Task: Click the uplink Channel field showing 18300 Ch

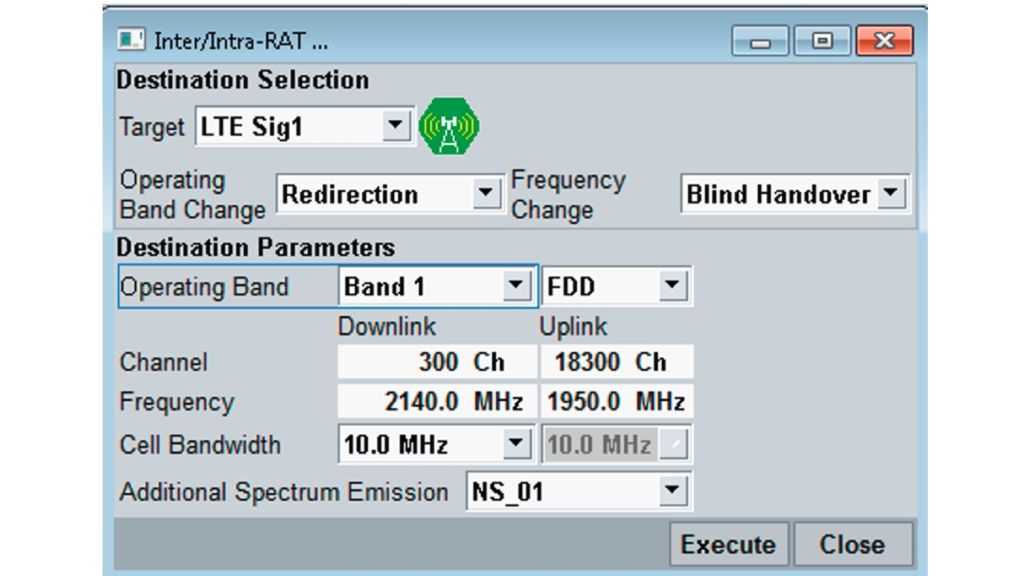Action: pyautogui.click(x=615, y=361)
